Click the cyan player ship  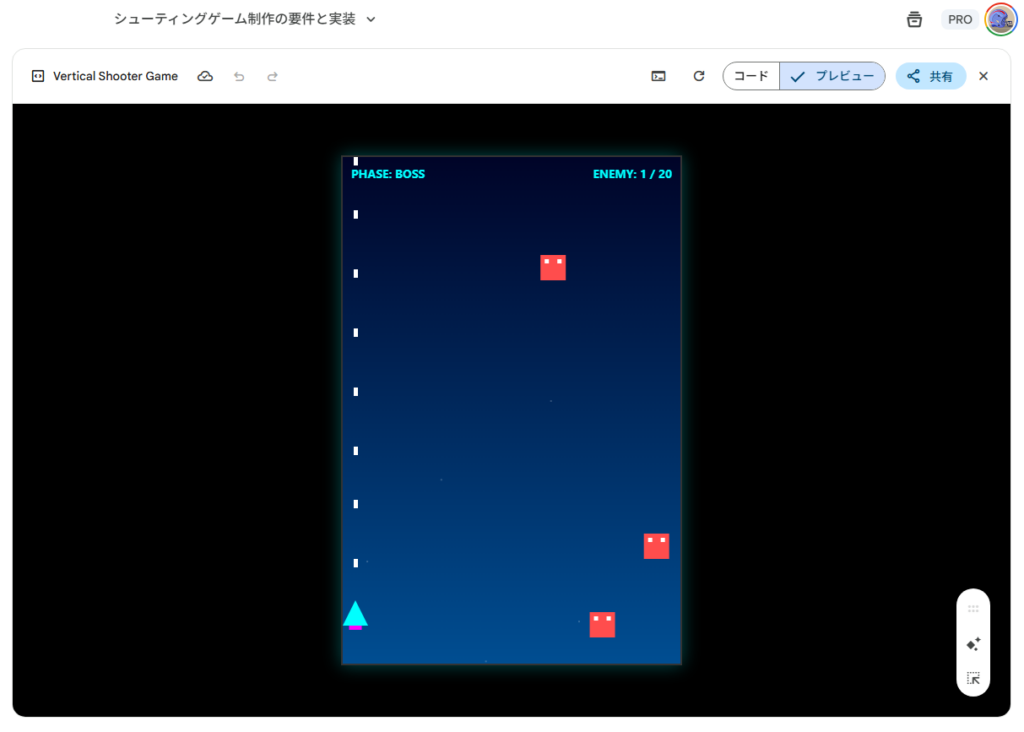click(x=355, y=615)
